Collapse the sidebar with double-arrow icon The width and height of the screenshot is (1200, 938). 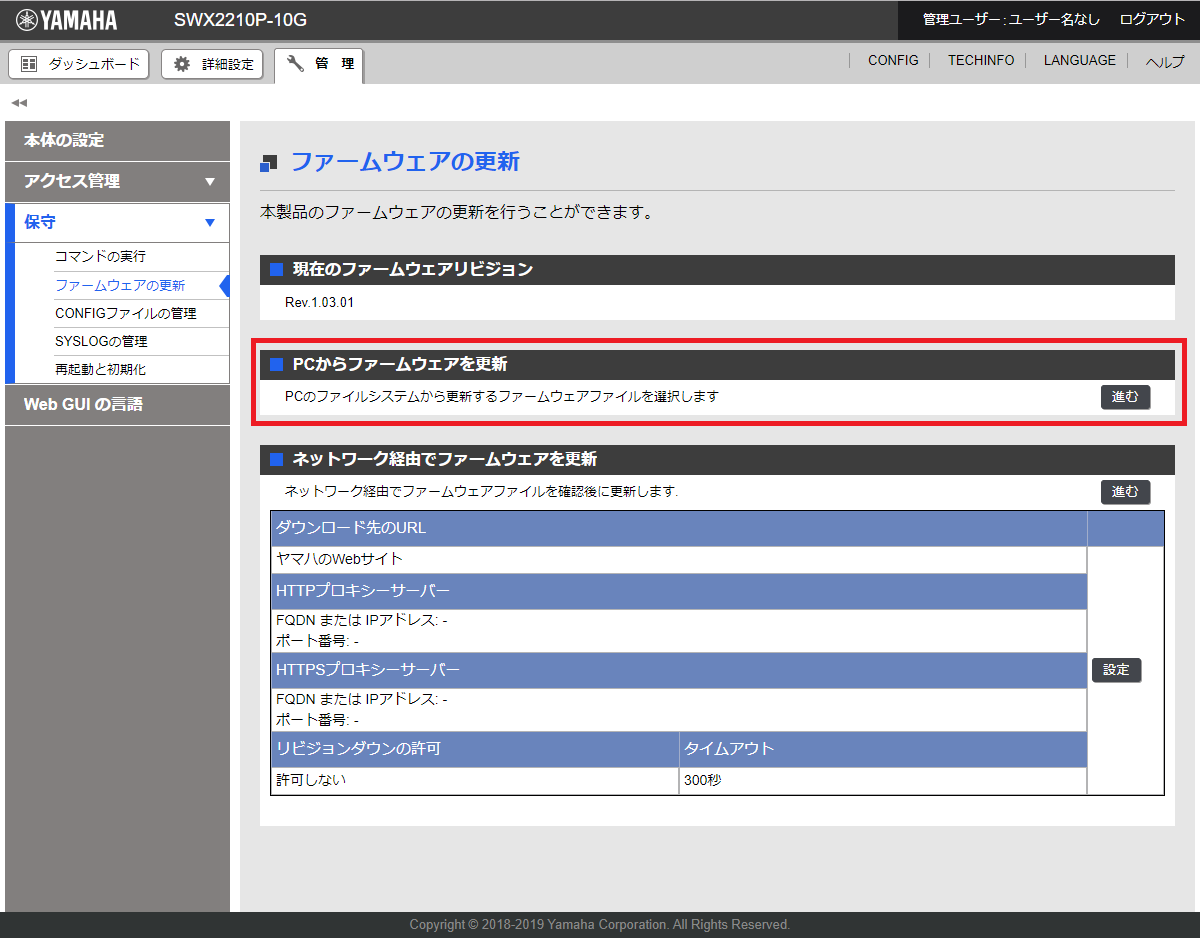[x=19, y=103]
